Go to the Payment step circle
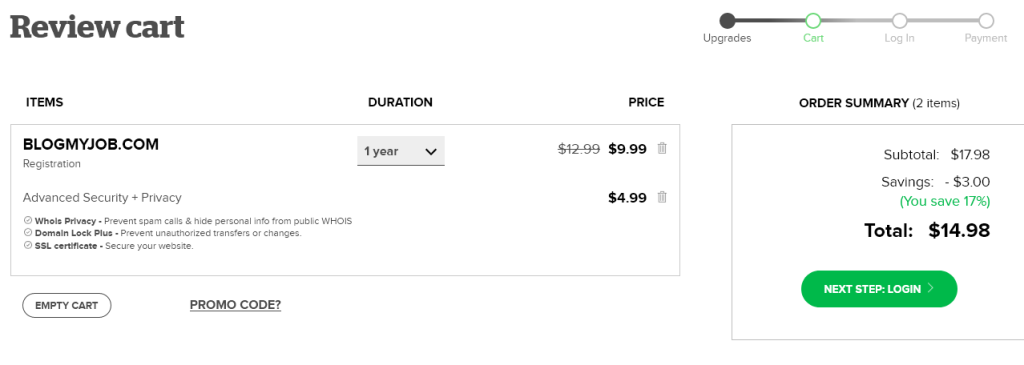 (x=986, y=21)
